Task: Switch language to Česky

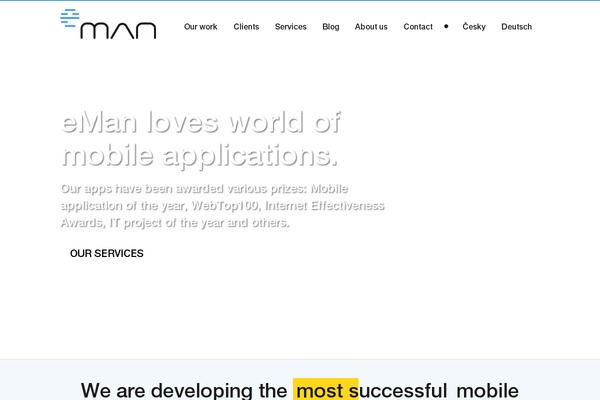Action: point(474,27)
